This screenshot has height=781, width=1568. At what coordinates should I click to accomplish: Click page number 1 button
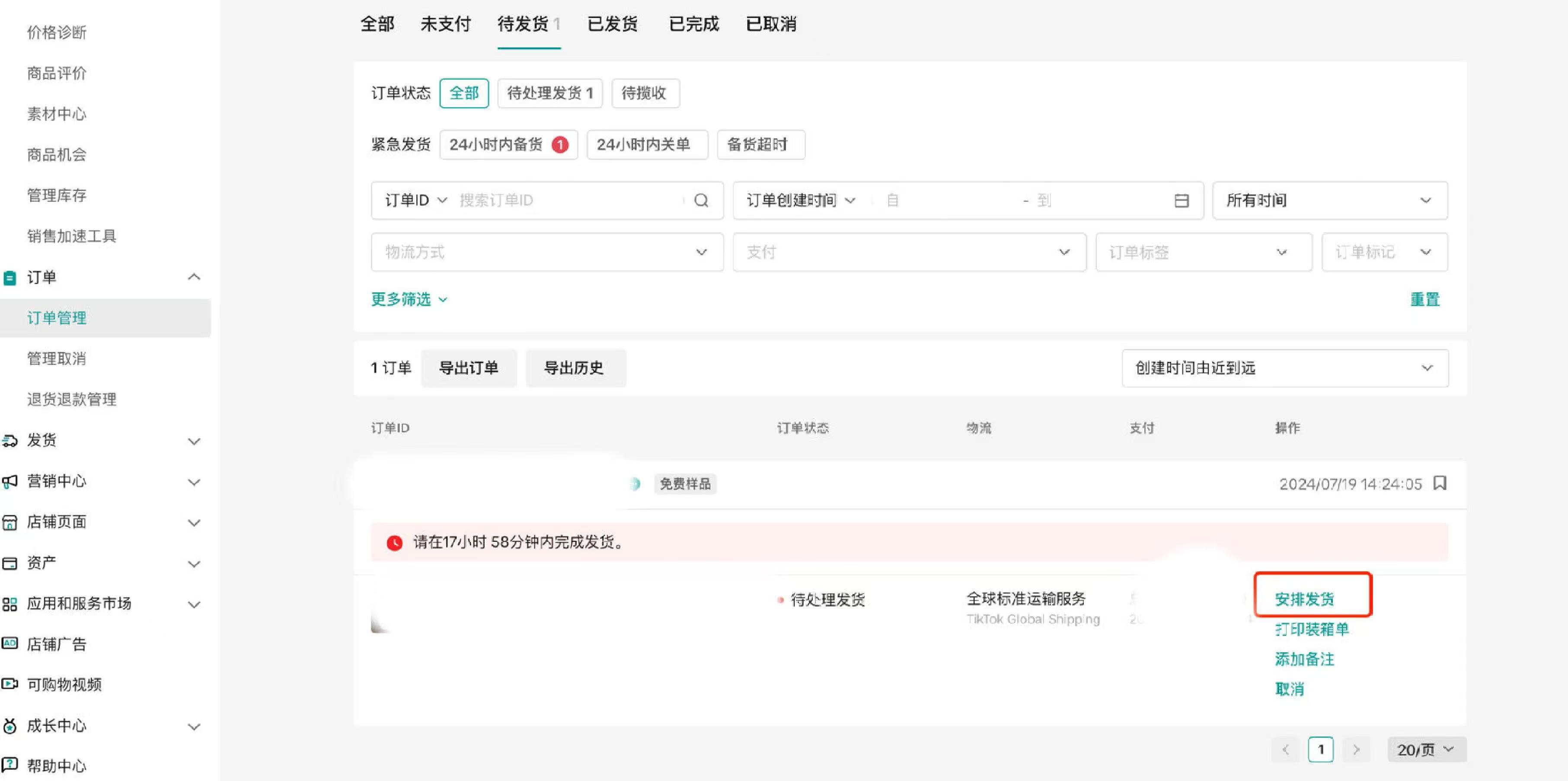point(1321,749)
